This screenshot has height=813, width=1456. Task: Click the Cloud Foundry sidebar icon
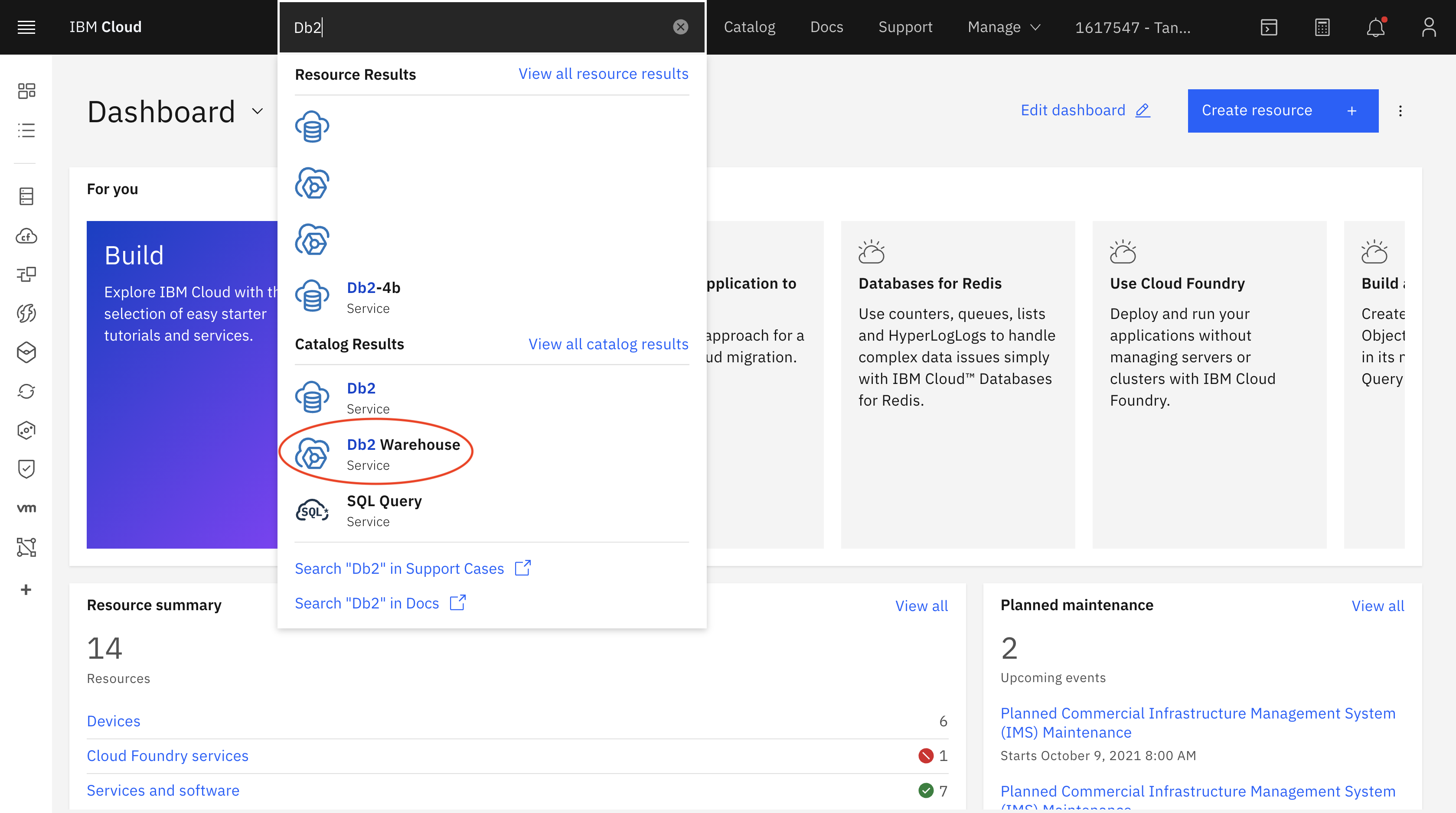coord(26,236)
